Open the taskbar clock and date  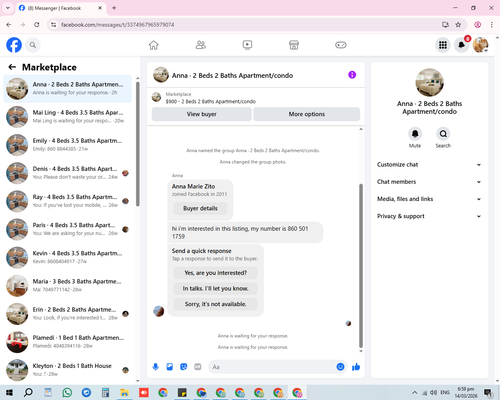[466, 392]
